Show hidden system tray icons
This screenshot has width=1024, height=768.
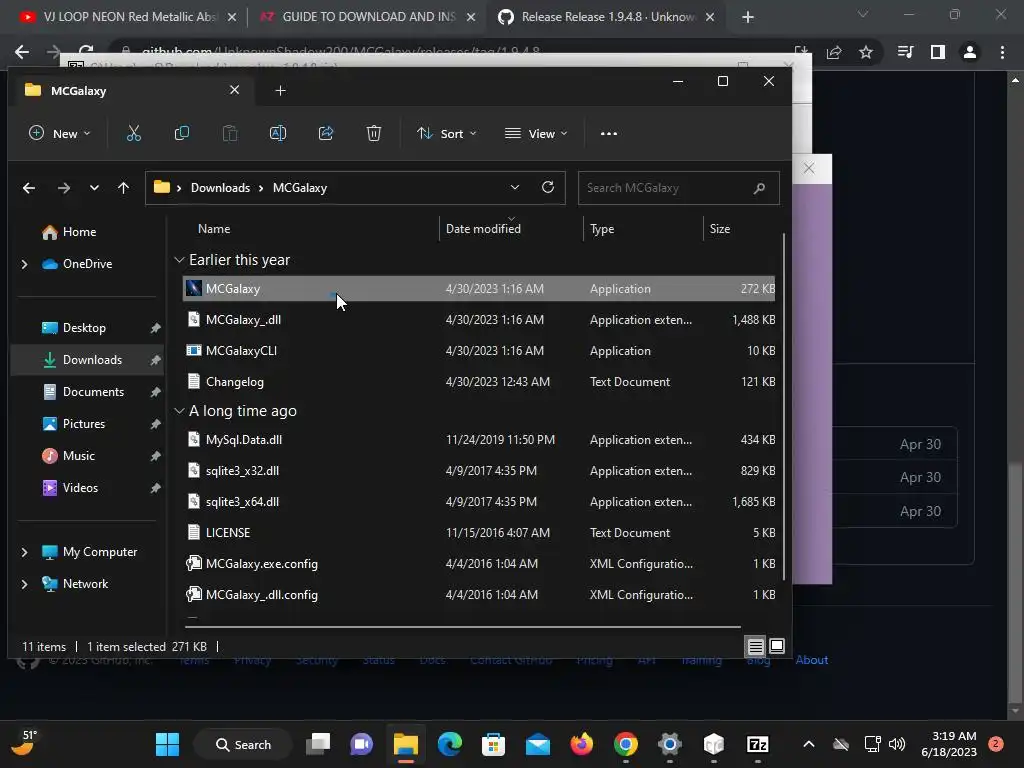[x=808, y=744]
